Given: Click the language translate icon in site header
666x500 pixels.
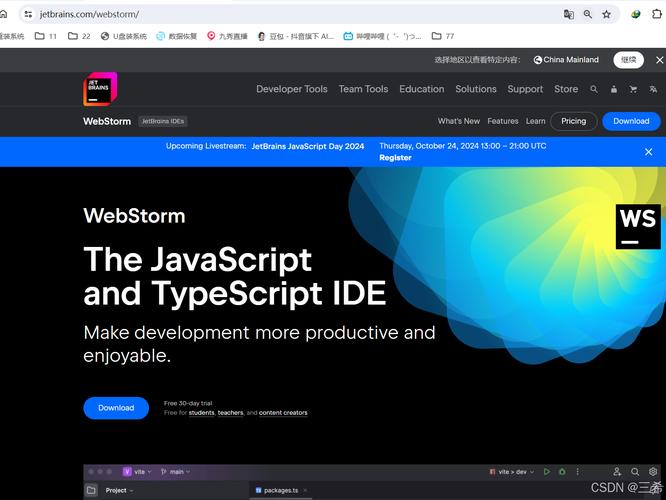Looking at the screenshot, I should point(653,89).
